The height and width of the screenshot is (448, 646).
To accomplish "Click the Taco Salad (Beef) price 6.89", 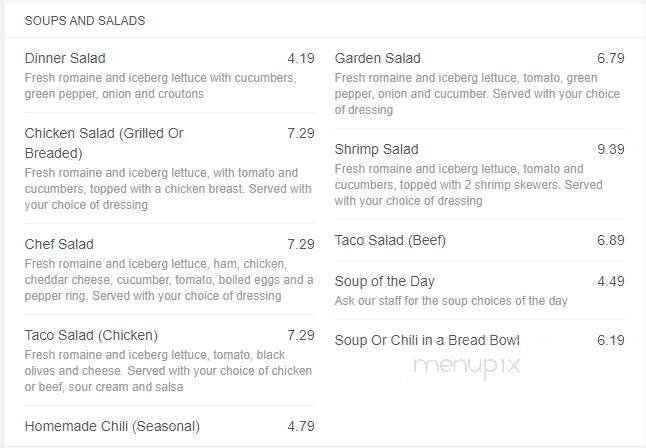I will [610, 240].
